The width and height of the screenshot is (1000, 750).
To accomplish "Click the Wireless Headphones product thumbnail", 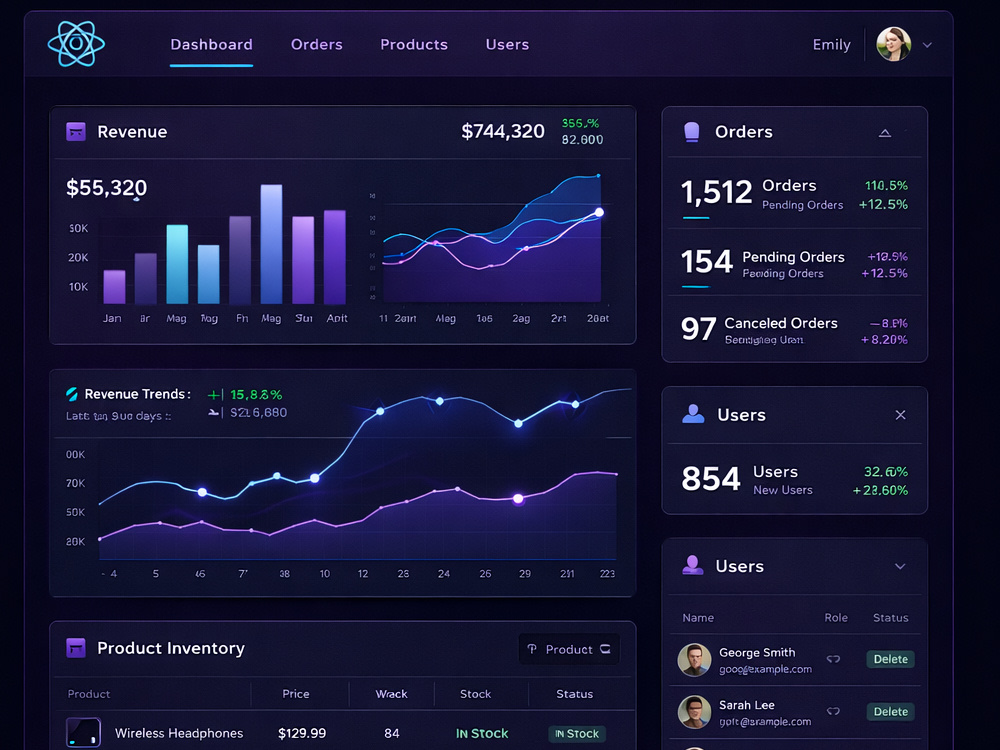I will [84, 732].
